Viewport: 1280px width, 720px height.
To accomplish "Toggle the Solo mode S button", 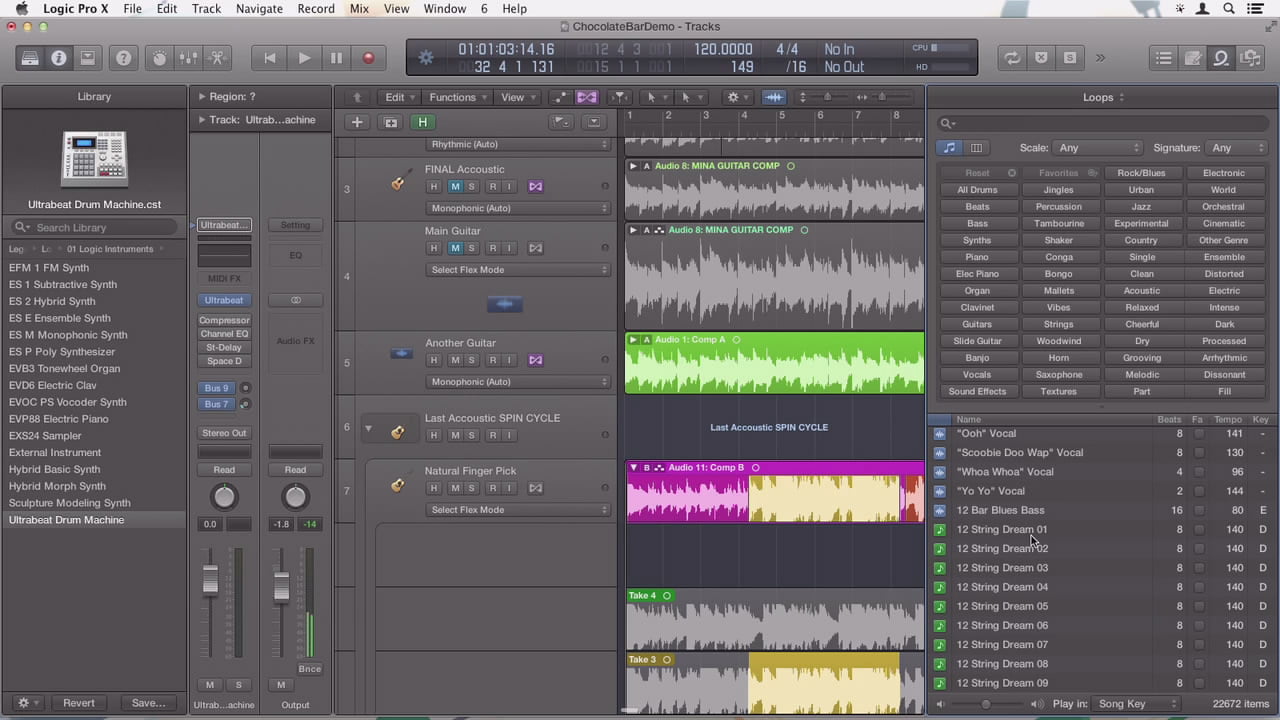I will (x=1070, y=58).
